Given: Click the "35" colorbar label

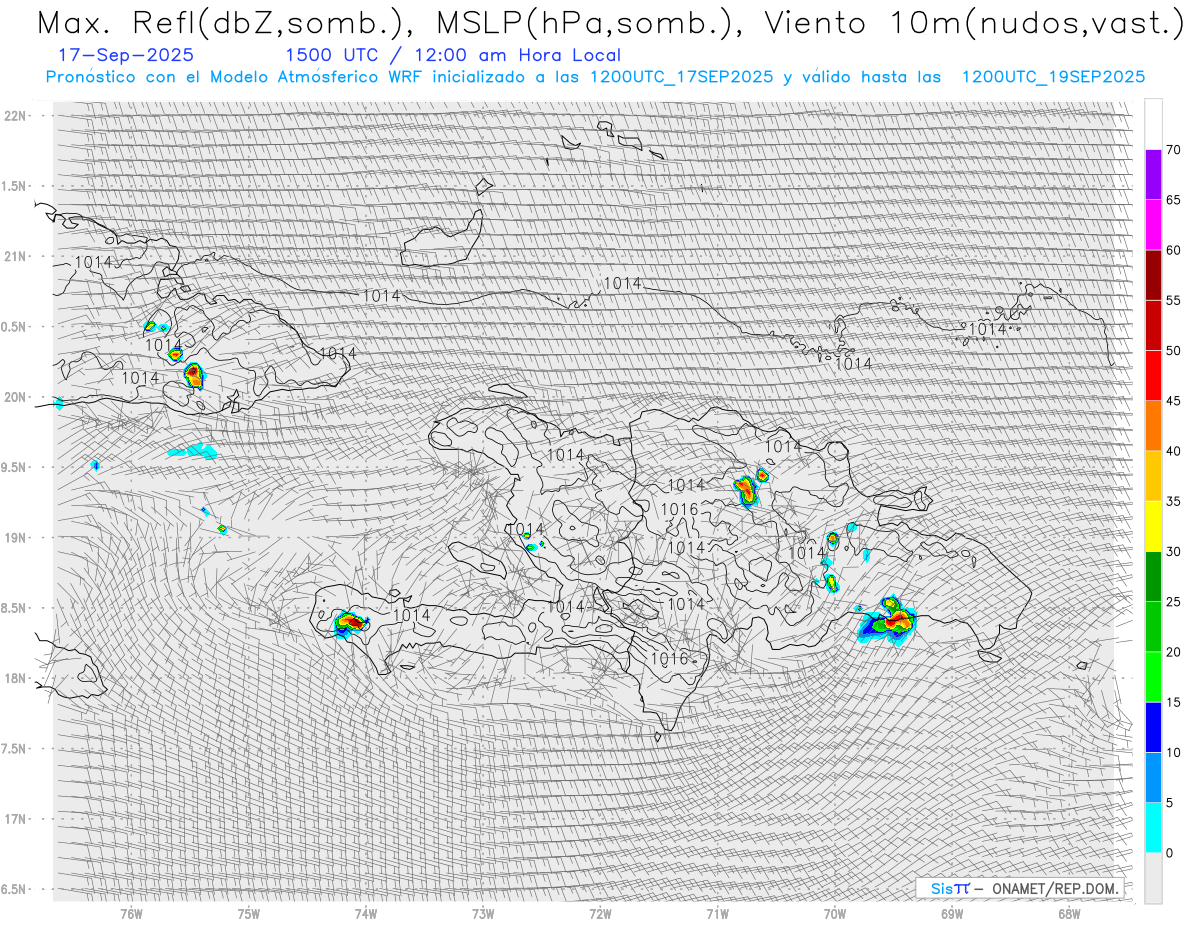Looking at the screenshot, I should 1173,501.
